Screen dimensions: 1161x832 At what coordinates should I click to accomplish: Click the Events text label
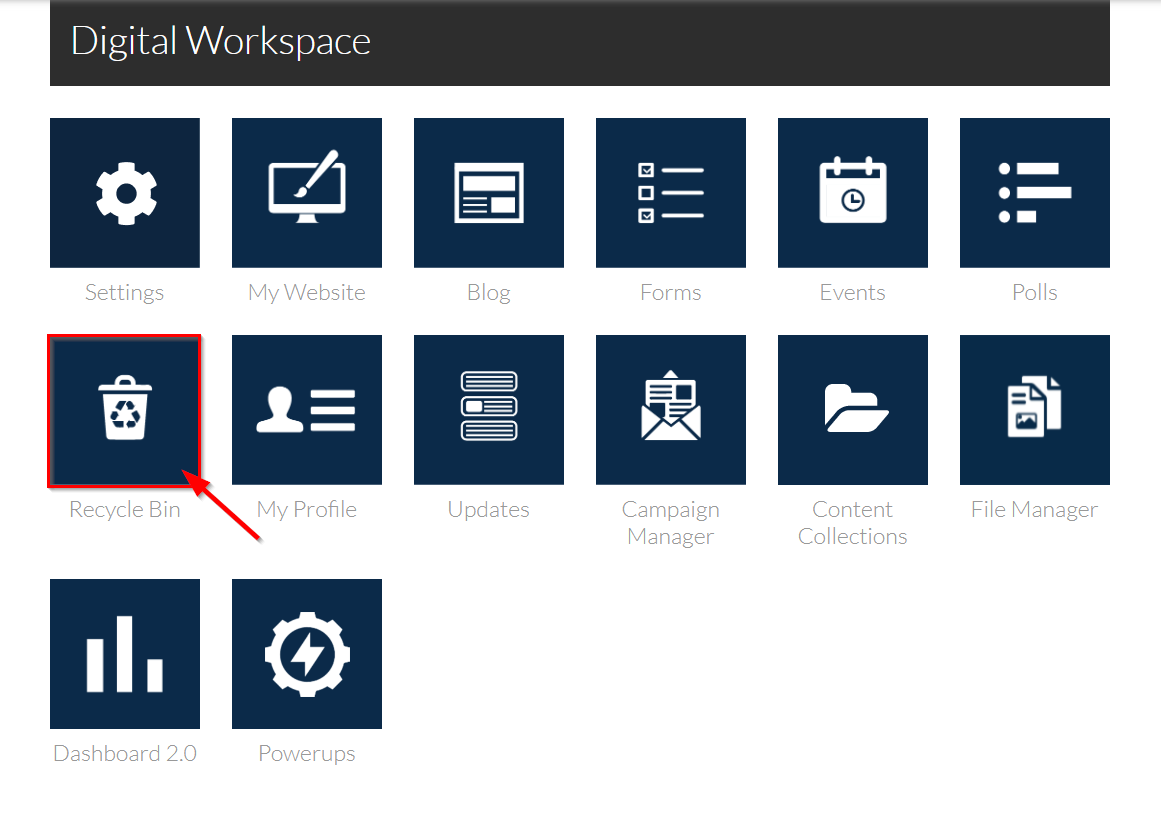pyautogui.click(x=852, y=292)
